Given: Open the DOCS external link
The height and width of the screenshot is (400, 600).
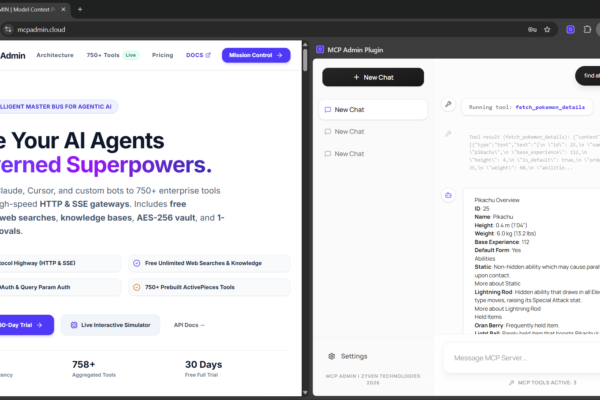Looking at the screenshot, I should point(198,55).
